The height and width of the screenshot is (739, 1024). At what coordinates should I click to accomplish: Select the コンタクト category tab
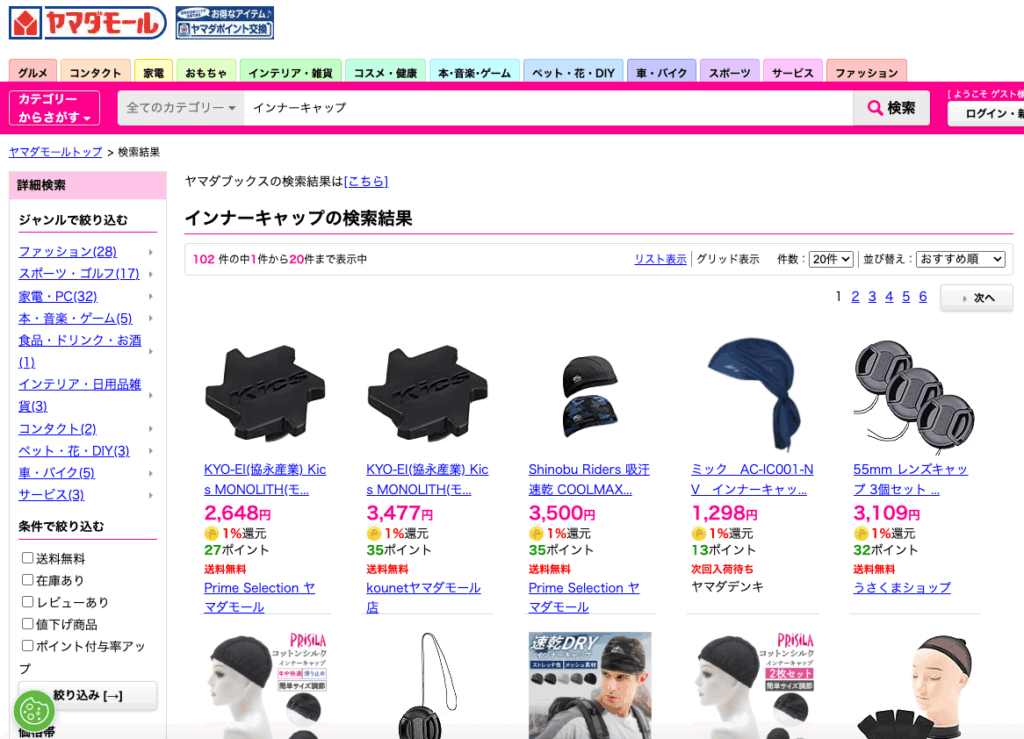click(95, 71)
